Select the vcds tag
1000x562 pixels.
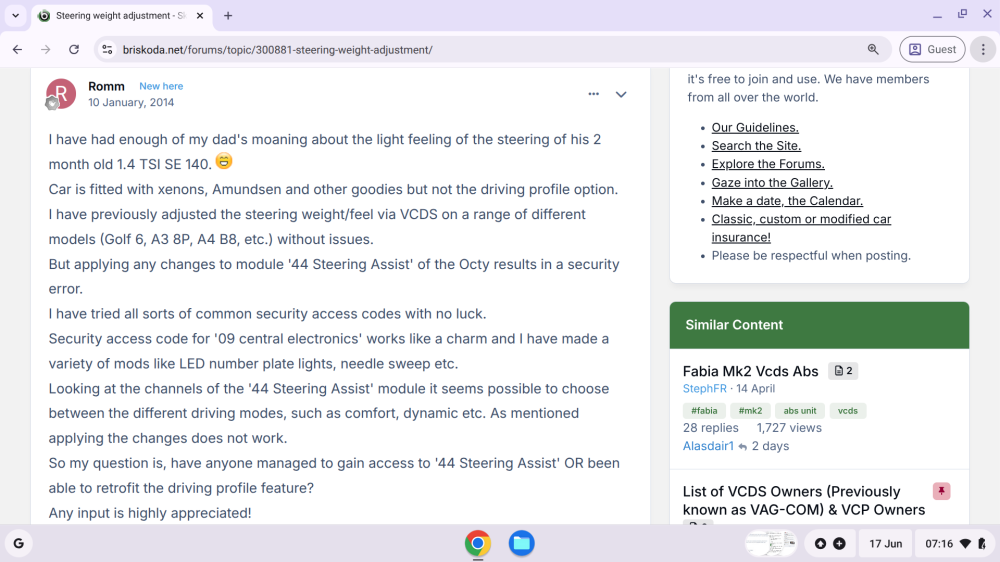click(x=848, y=411)
